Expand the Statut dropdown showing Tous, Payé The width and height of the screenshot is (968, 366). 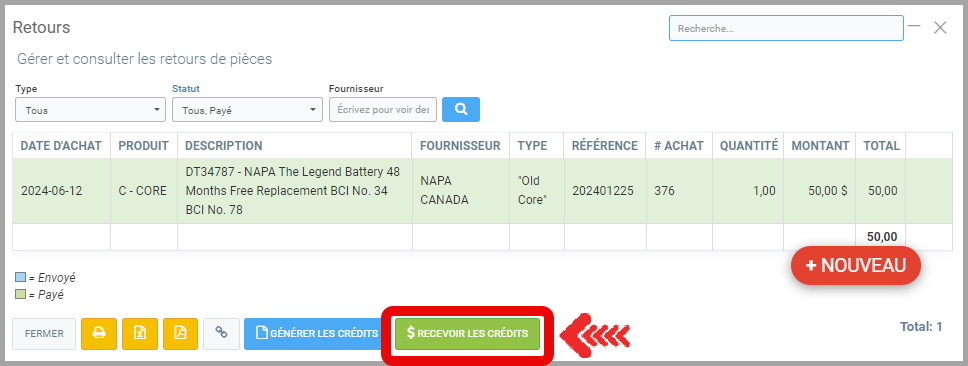pyautogui.click(x=247, y=110)
